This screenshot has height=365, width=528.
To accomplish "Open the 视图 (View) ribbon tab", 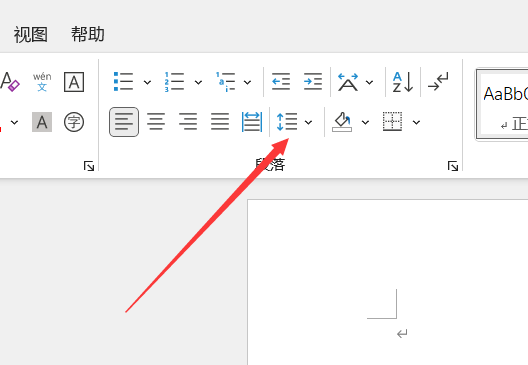I will pos(31,34).
